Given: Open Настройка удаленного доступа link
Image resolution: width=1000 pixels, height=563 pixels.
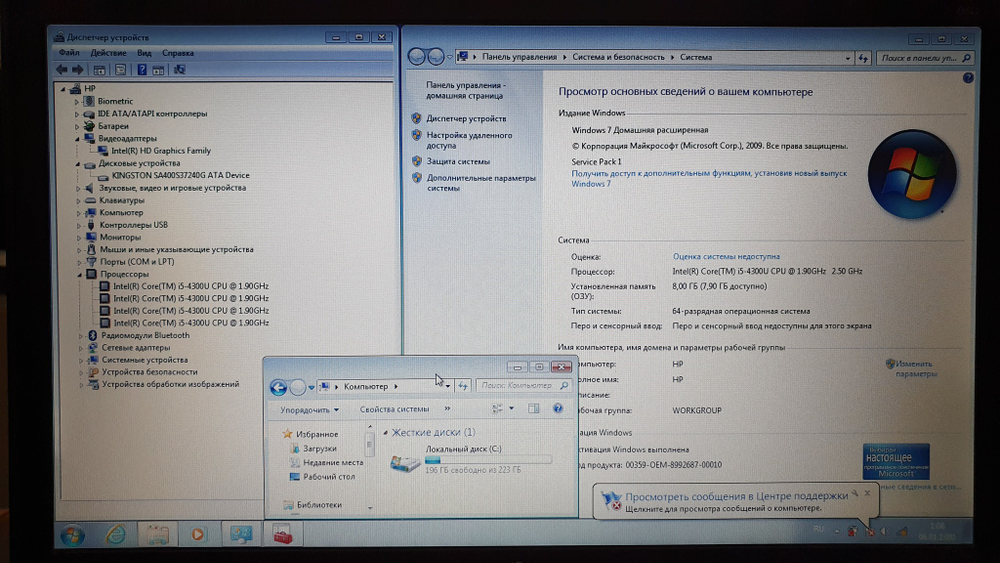Looking at the screenshot, I should click(469, 140).
